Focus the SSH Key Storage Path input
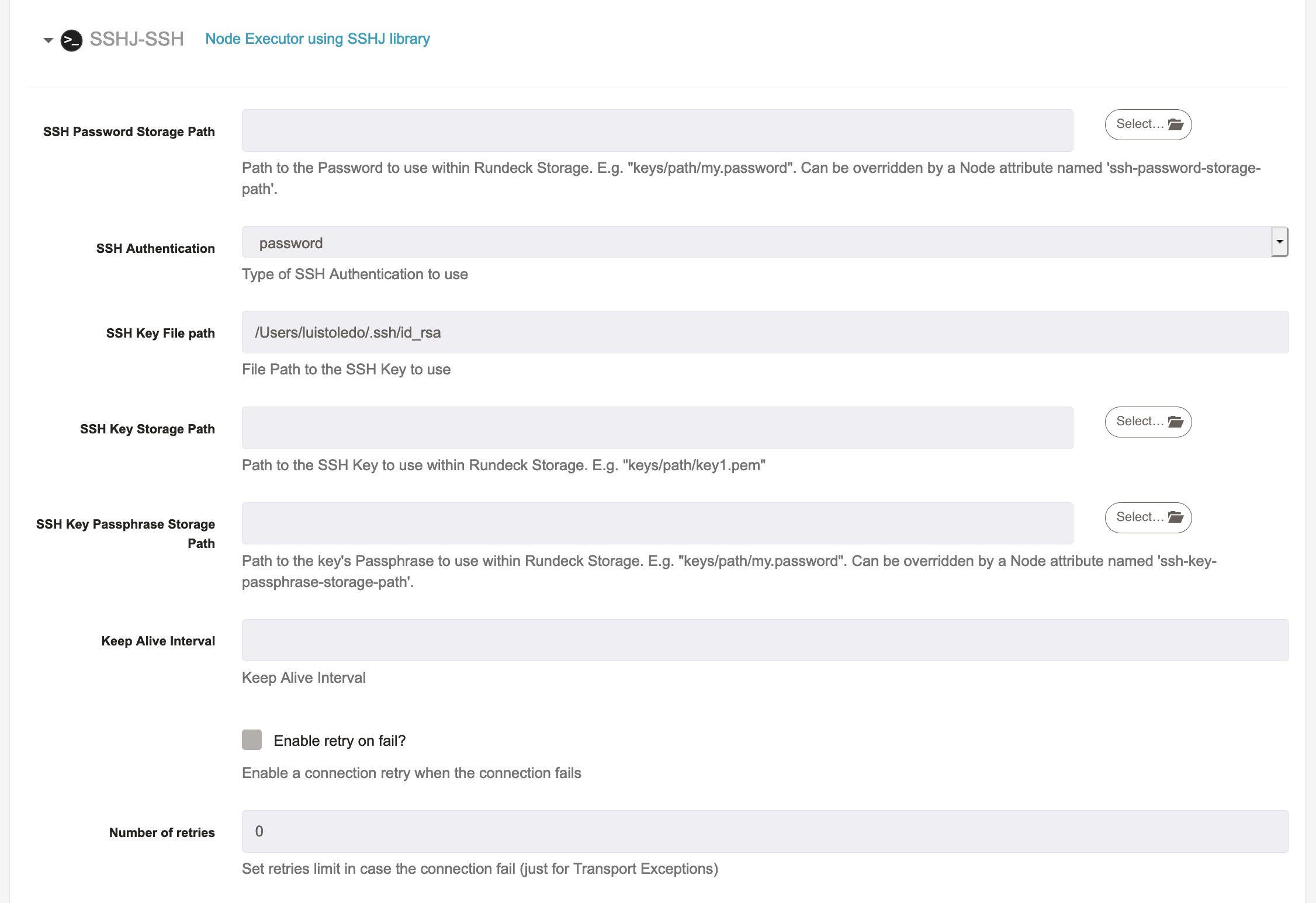The height and width of the screenshot is (903, 1316). coord(657,428)
